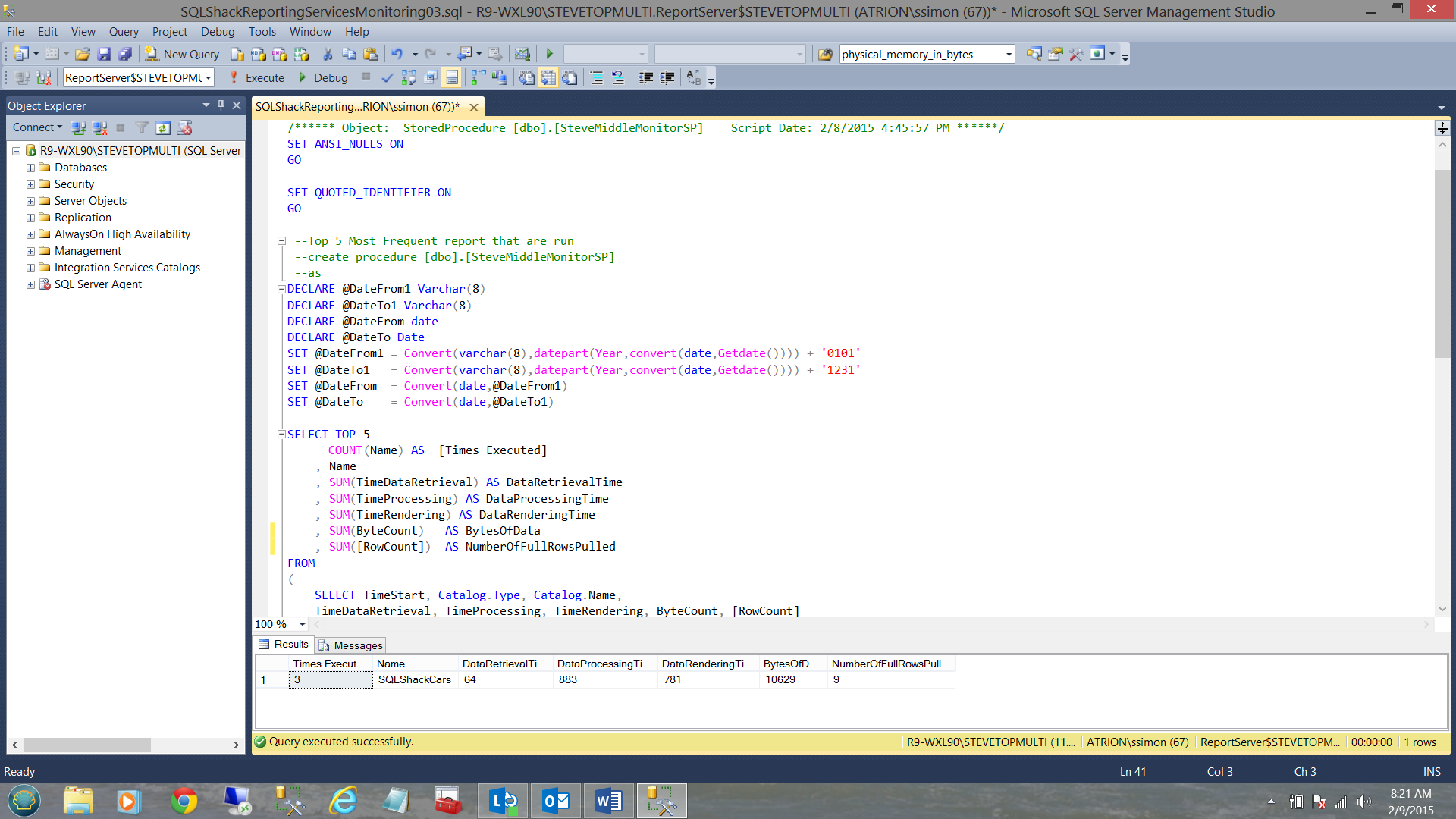Switch to the Messages tab
This screenshot has height=819, width=1456.
tap(351, 645)
